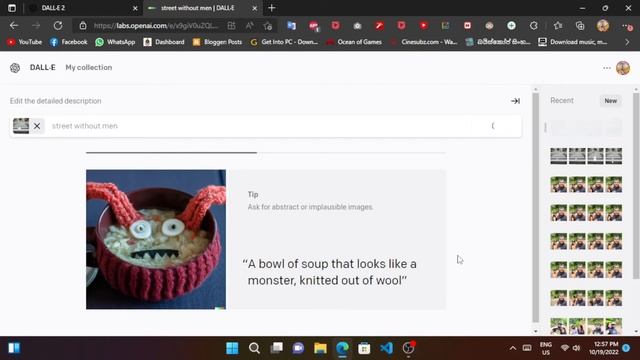This screenshot has height=360, width=640.
Task: Open the Favorites star list icon
Action: (558, 26)
